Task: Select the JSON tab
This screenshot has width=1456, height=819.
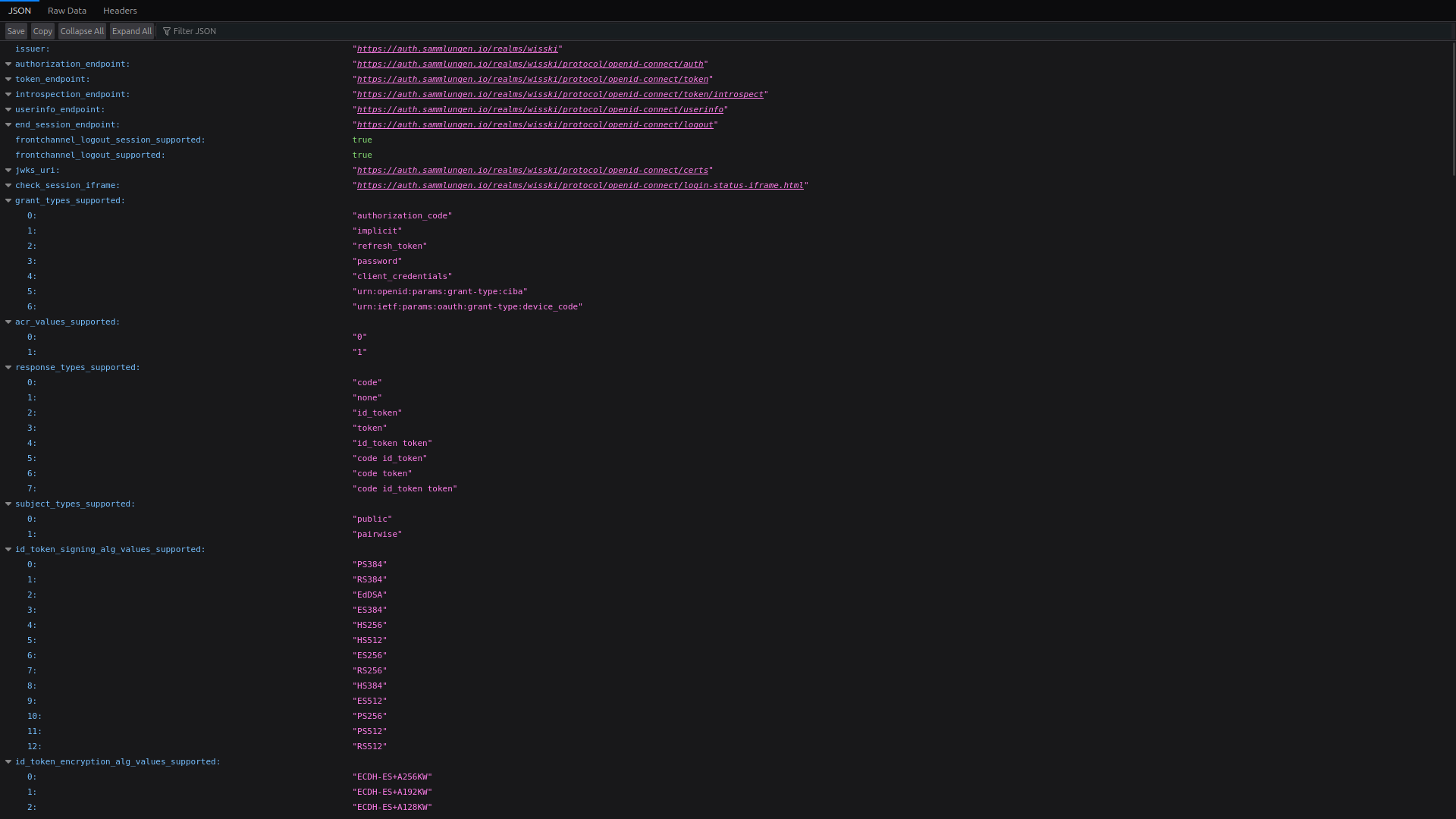Action: tap(20, 11)
